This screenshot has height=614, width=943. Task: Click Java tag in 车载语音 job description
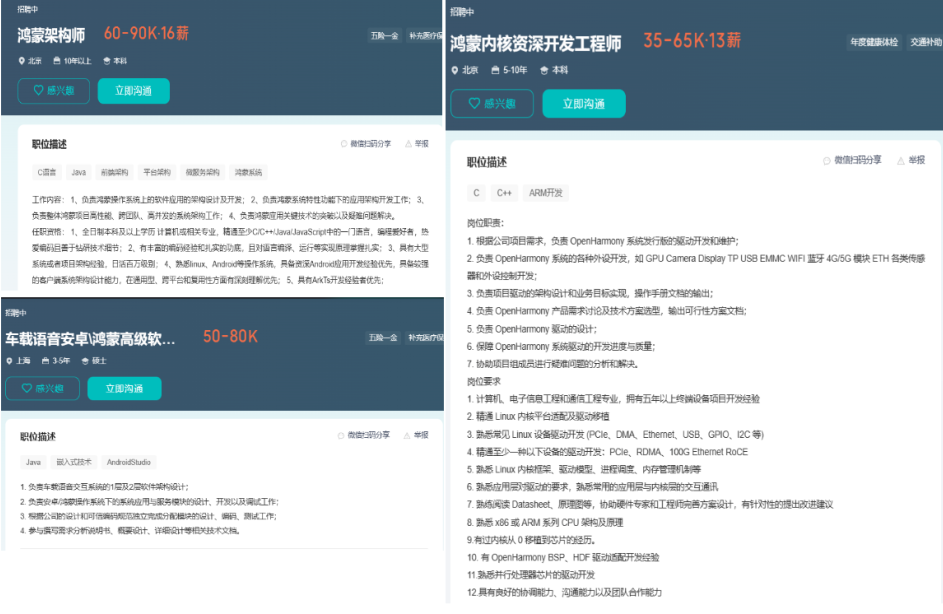(33, 462)
